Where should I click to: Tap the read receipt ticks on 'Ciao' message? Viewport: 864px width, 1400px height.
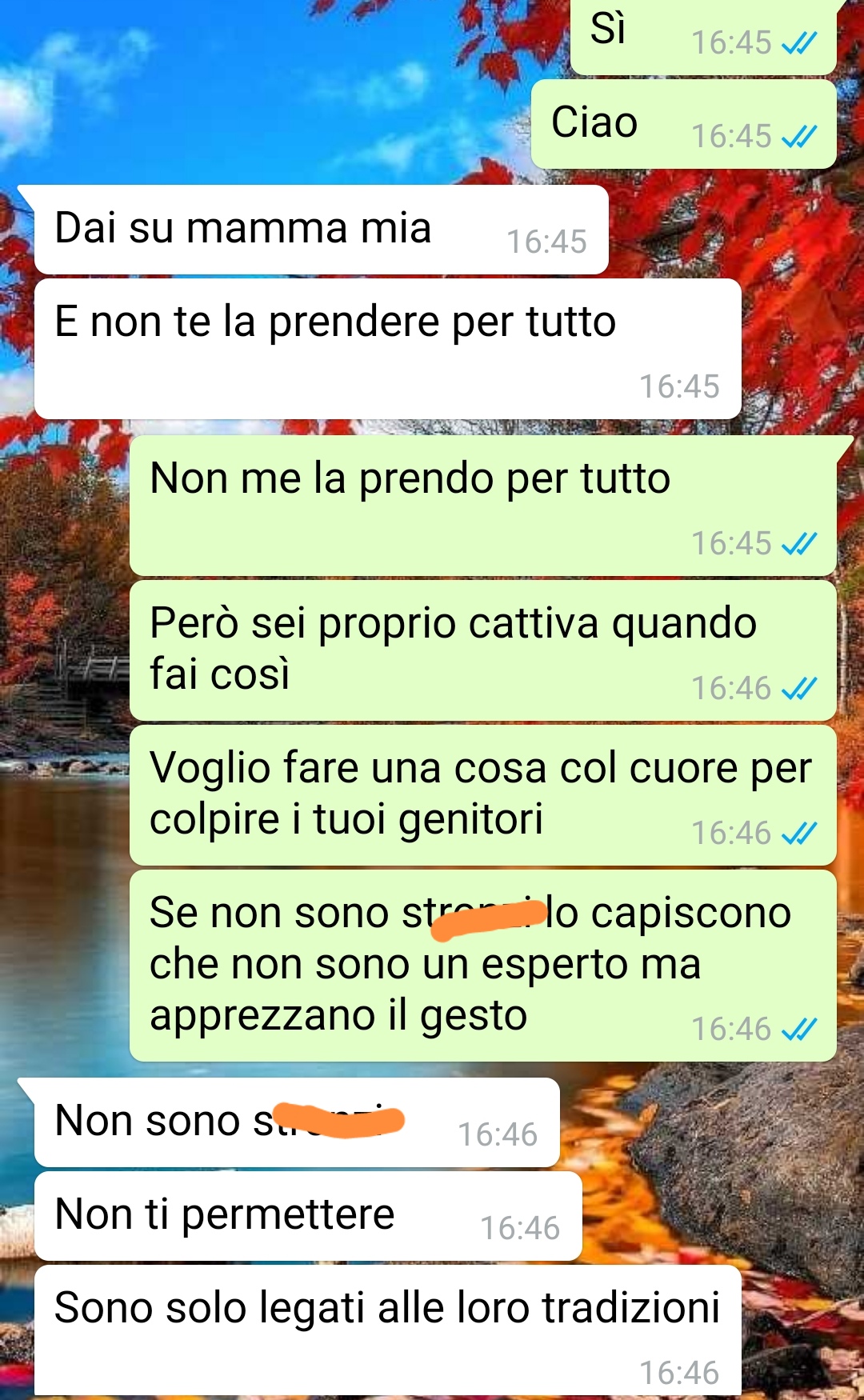798,136
